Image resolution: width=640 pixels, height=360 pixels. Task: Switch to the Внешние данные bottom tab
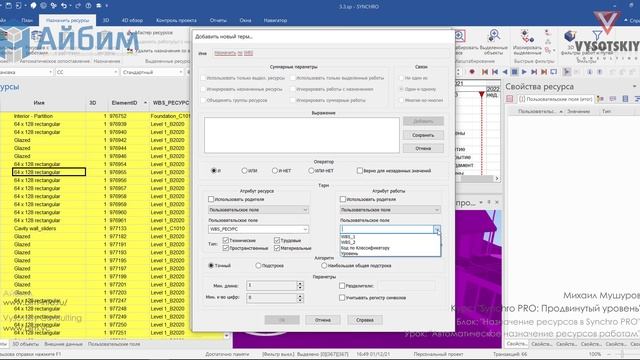tap(63, 344)
